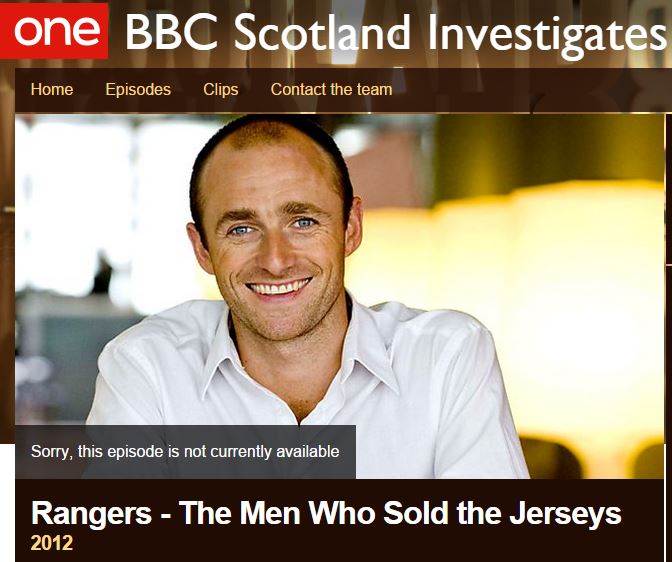Click the word 'Jerseys' in the episode title
Viewport: 672px width, 562px height.
click(565, 514)
